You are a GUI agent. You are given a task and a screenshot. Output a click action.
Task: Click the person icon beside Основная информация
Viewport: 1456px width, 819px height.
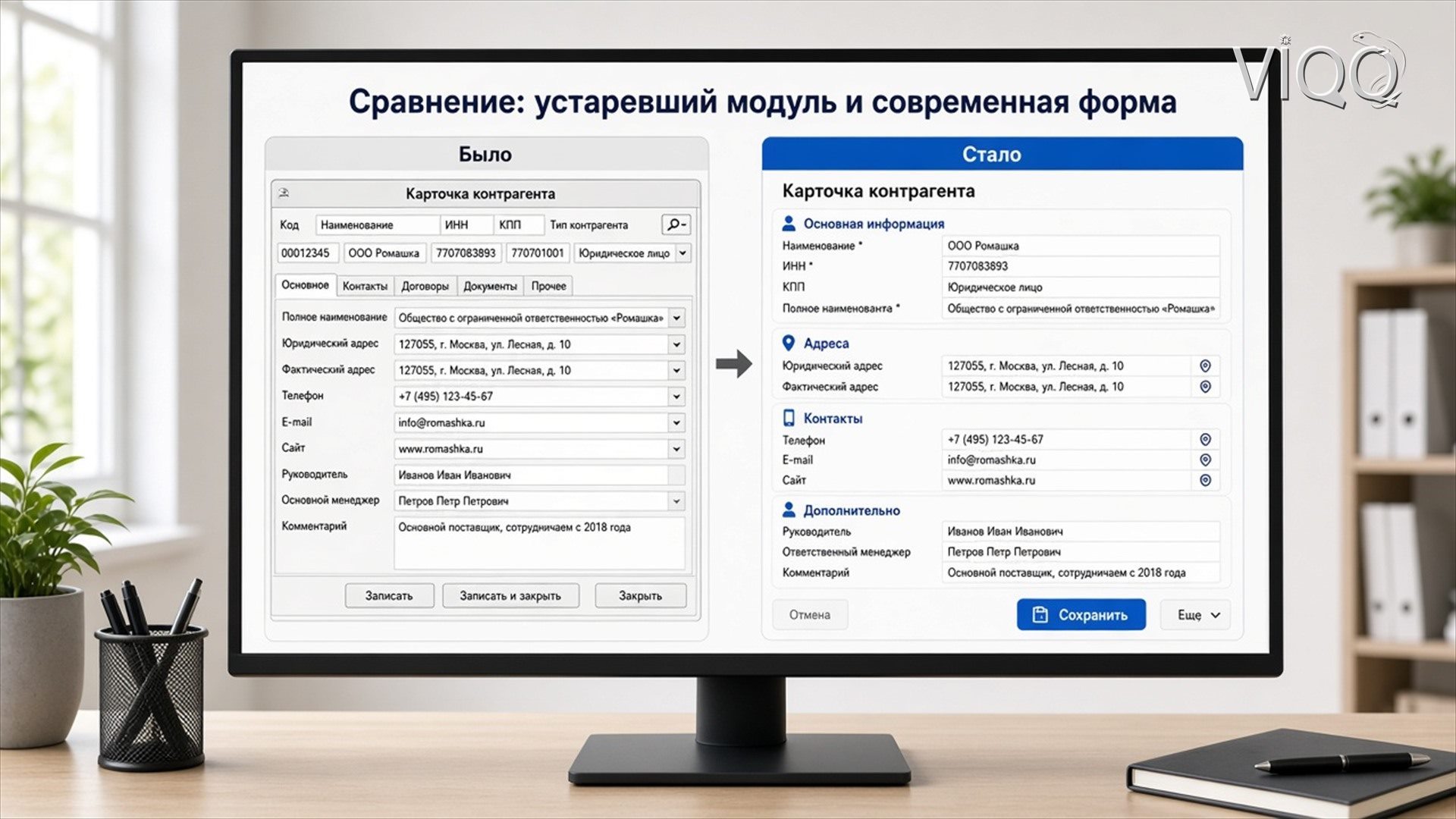coord(789,223)
